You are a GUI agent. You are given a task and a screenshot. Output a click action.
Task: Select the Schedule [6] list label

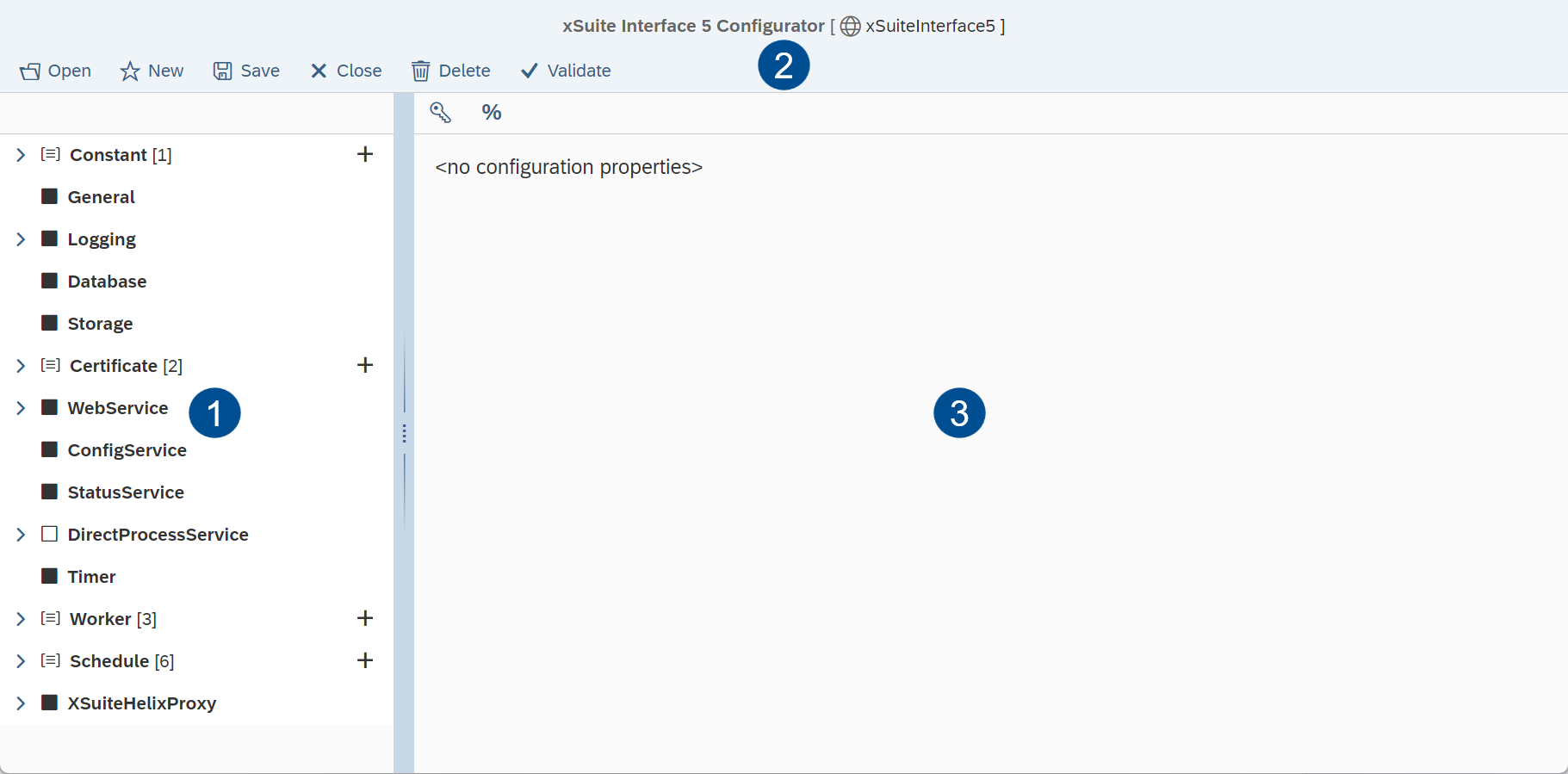(x=121, y=661)
